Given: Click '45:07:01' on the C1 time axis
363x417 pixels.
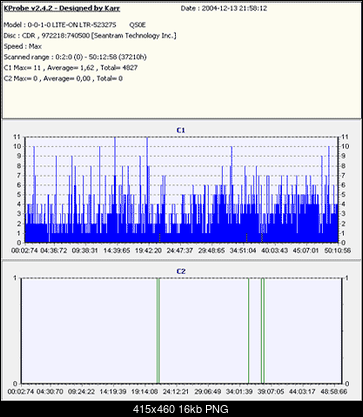Looking at the screenshot, I should pos(306,250).
